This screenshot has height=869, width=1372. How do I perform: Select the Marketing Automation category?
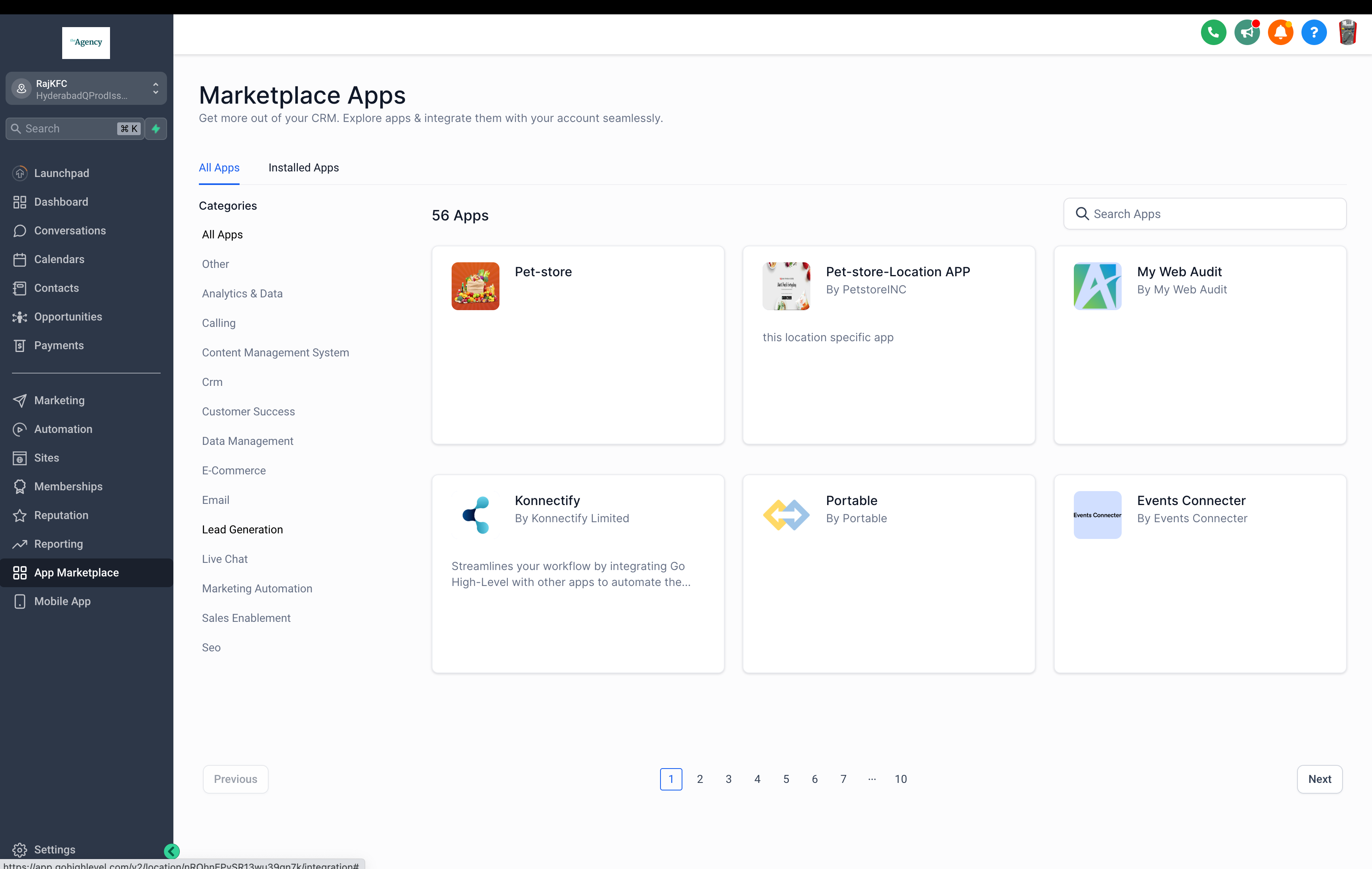pos(257,589)
